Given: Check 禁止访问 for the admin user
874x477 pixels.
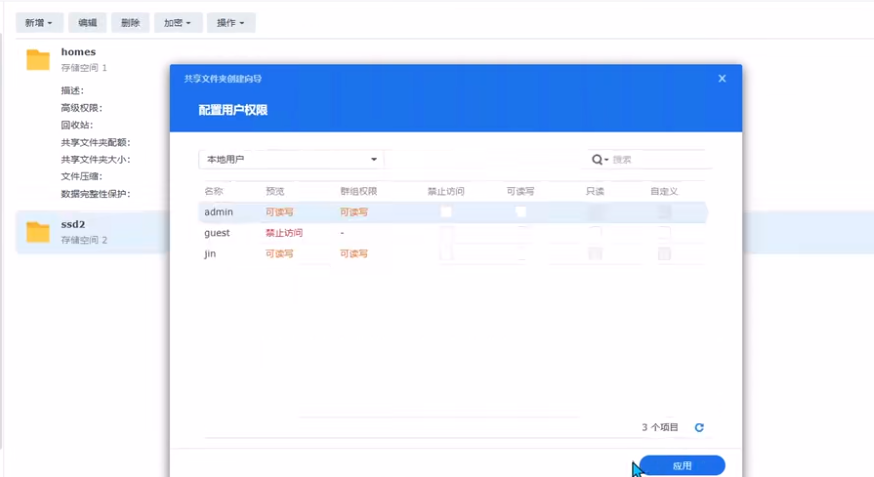Looking at the screenshot, I should (446, 212).
